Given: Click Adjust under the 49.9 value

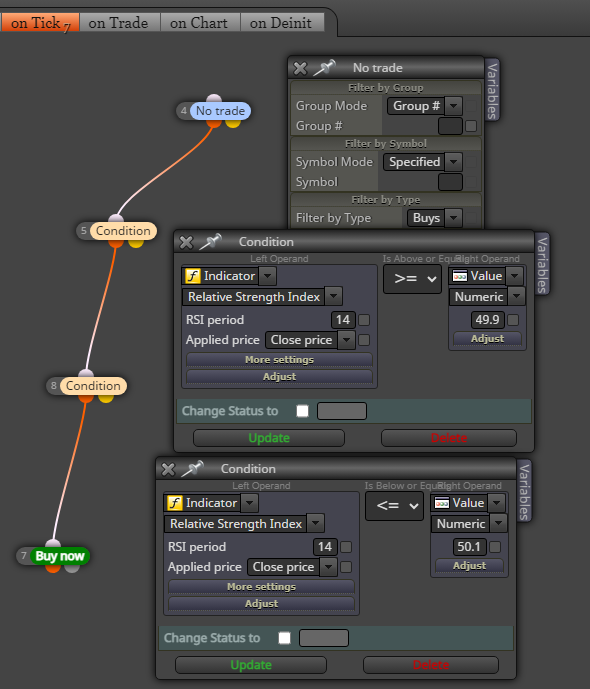Looking at the screenshot, I should click(487, 339).
